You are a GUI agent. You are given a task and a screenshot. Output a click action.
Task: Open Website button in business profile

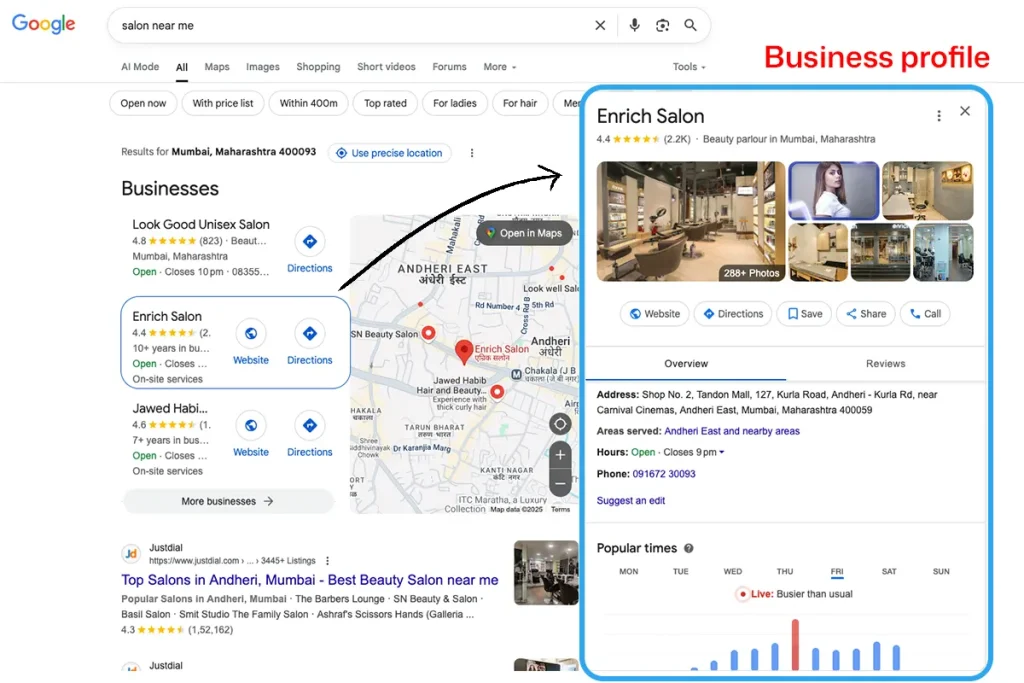point(654,314)
